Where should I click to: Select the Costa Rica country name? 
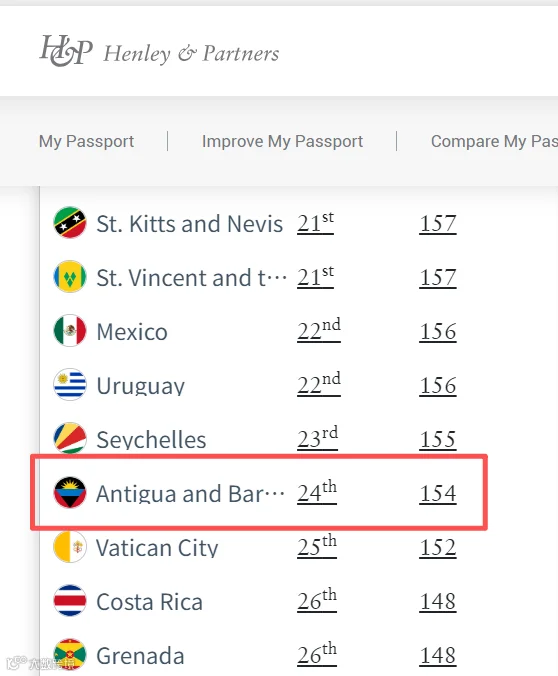(149, 602)
